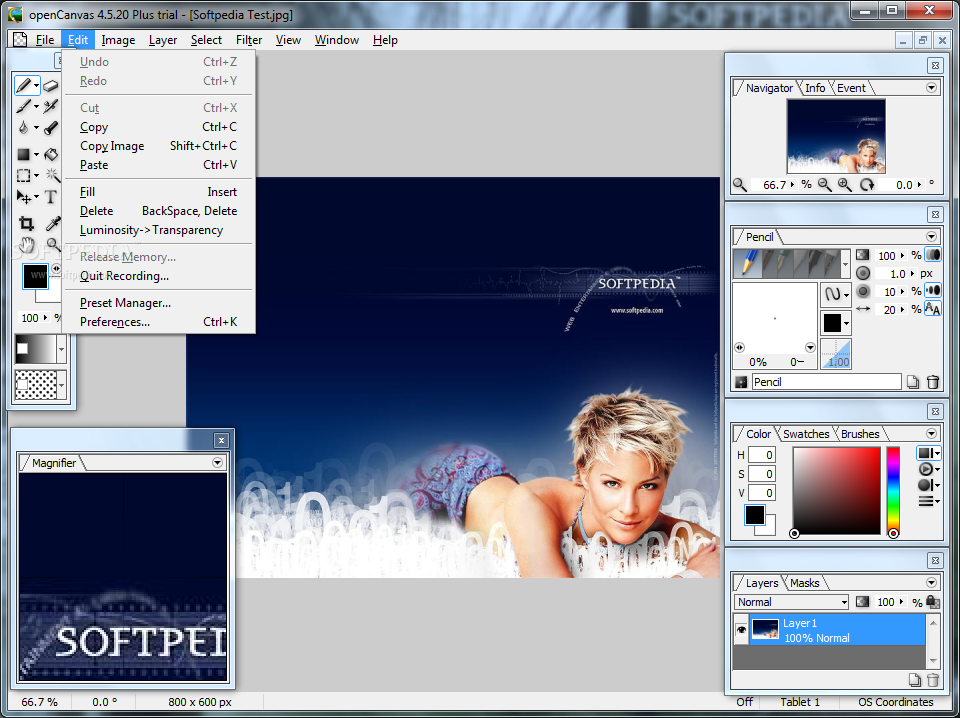This screenshot has width=960, height=718.
Task: Open the Layer menu
Action: point(163,40)
